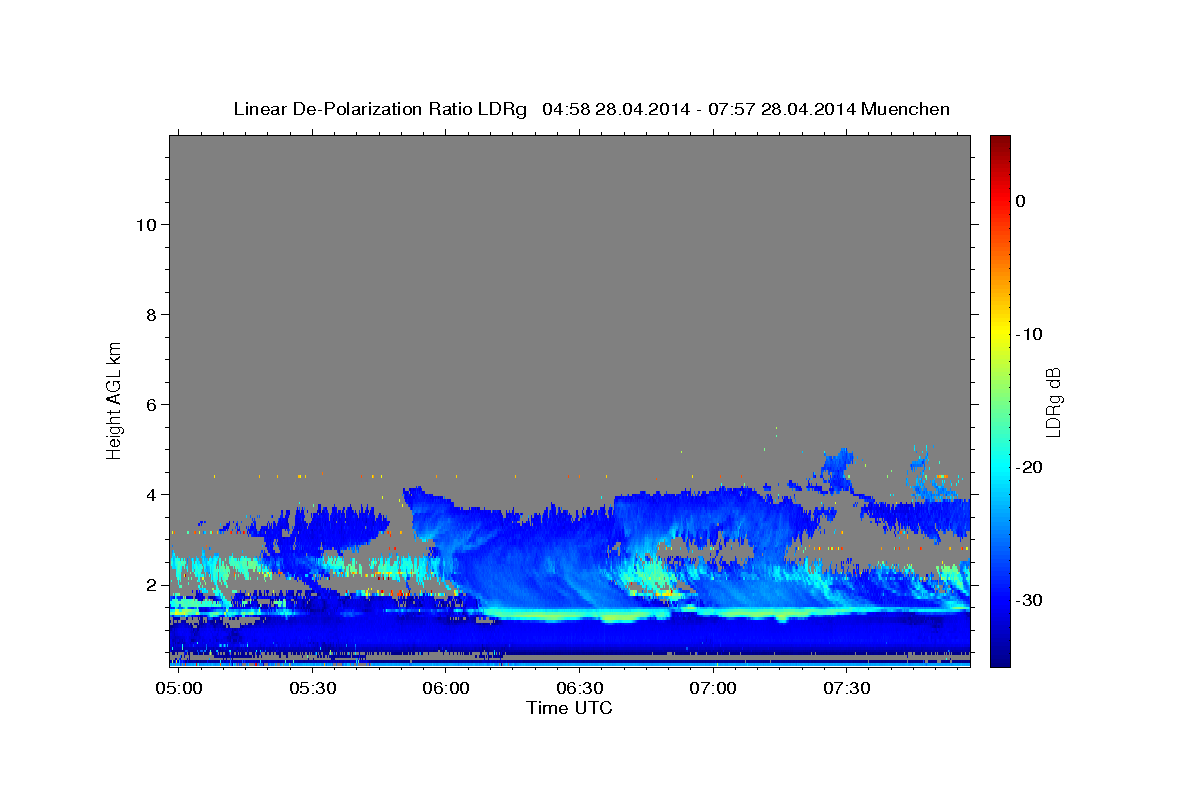Click the colorbar value '-20'
Viewport: 1200px width, 800px height.
(x=1030, y=467)
